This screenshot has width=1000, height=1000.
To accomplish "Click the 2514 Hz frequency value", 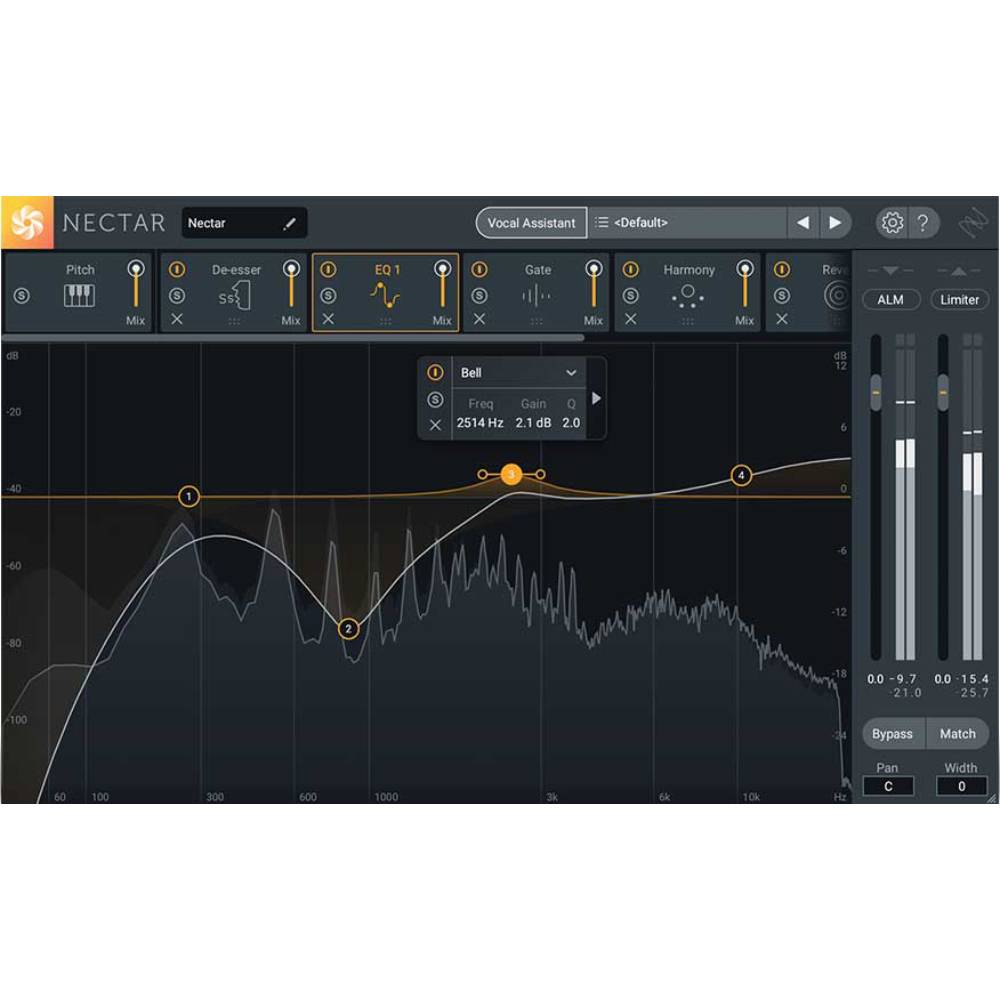I will pos(480,423).
